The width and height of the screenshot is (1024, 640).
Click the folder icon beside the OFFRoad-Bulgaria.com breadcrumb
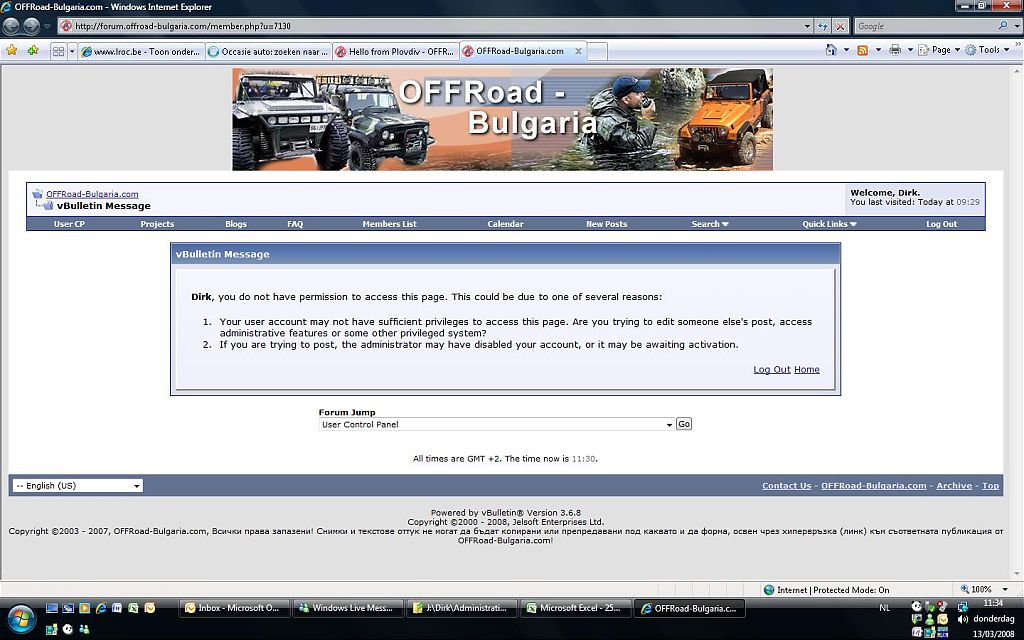pos(38,194)
